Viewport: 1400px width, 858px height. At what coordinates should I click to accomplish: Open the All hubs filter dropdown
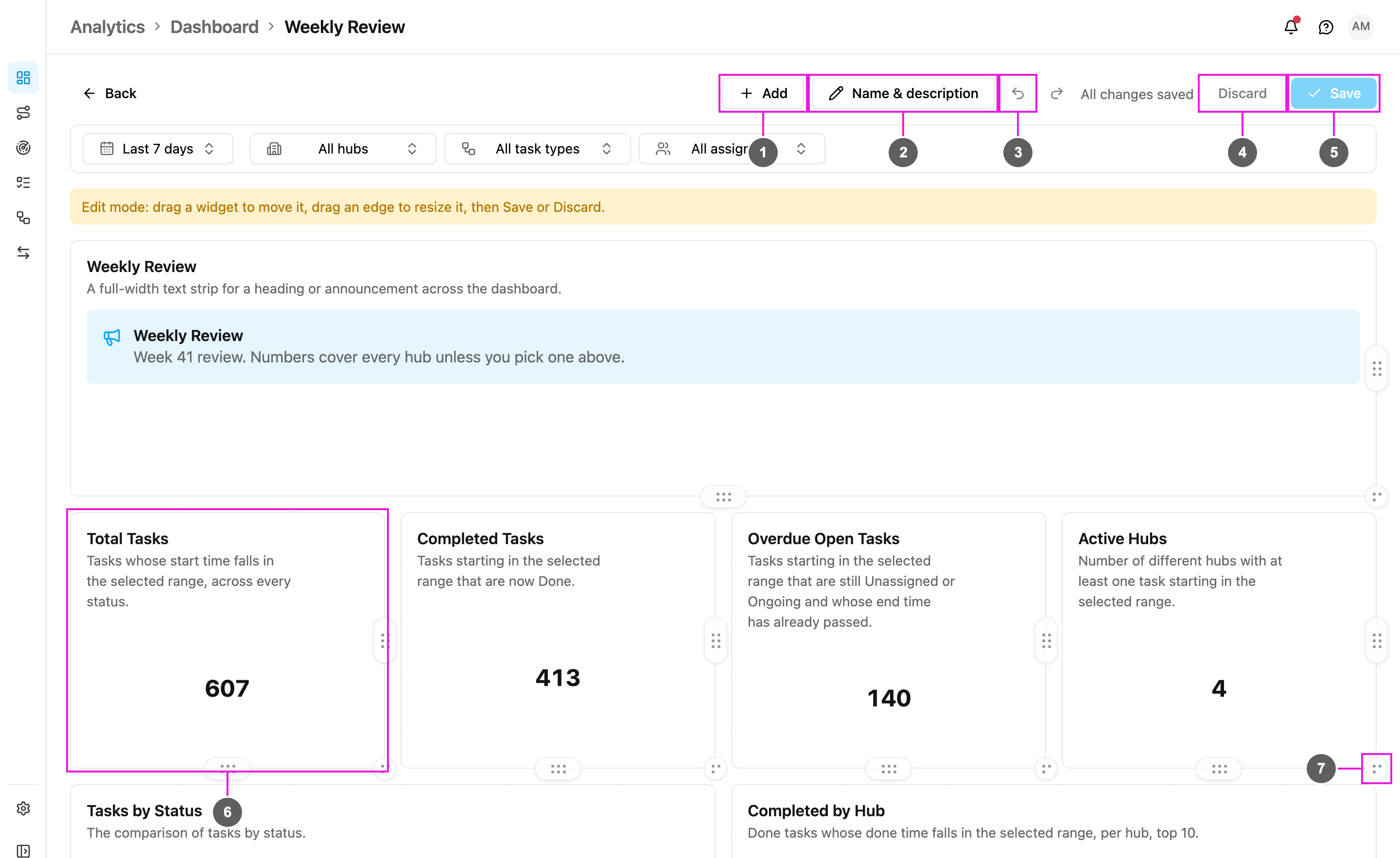343,149
